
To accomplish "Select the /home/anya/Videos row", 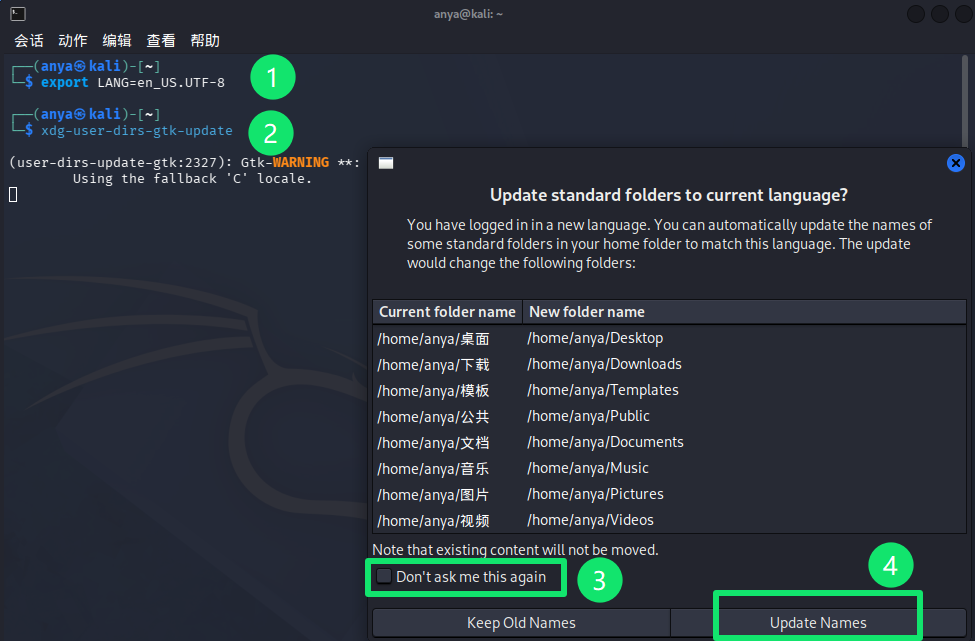I will pos(590,520).
